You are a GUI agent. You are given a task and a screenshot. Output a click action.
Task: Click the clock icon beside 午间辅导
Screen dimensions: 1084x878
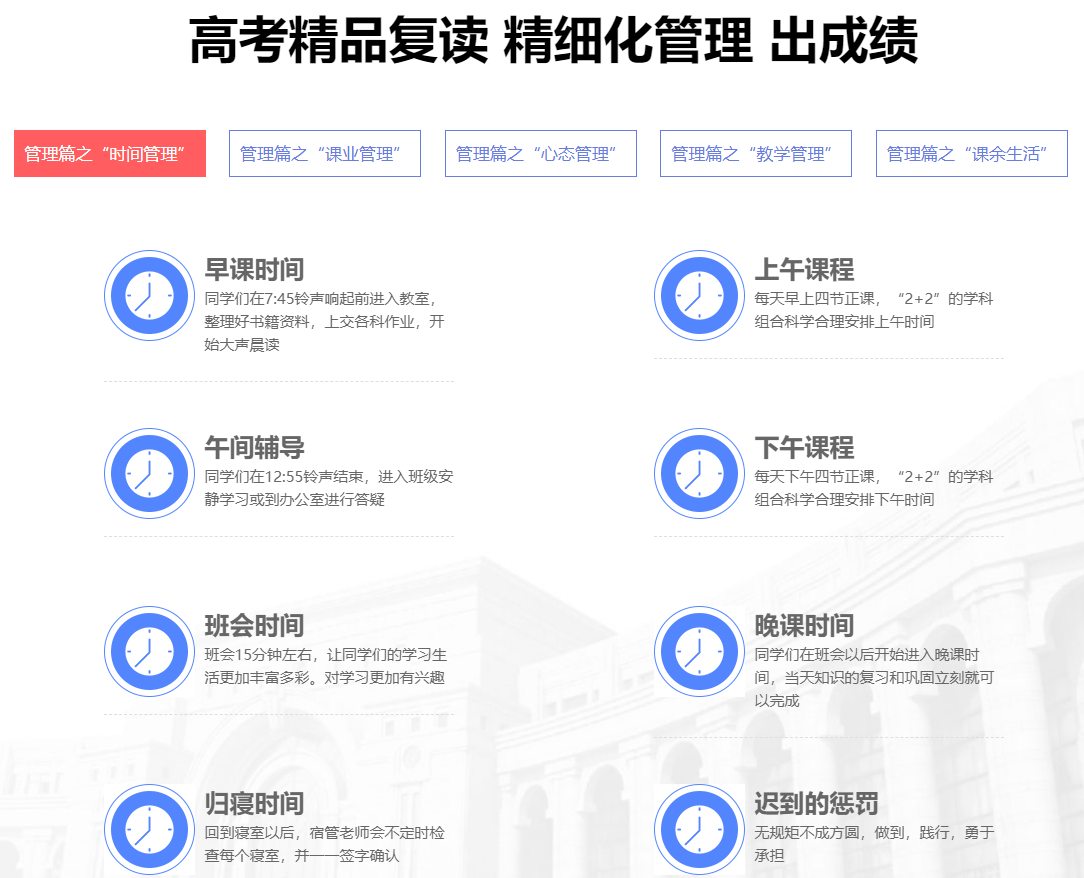(149, 474)
